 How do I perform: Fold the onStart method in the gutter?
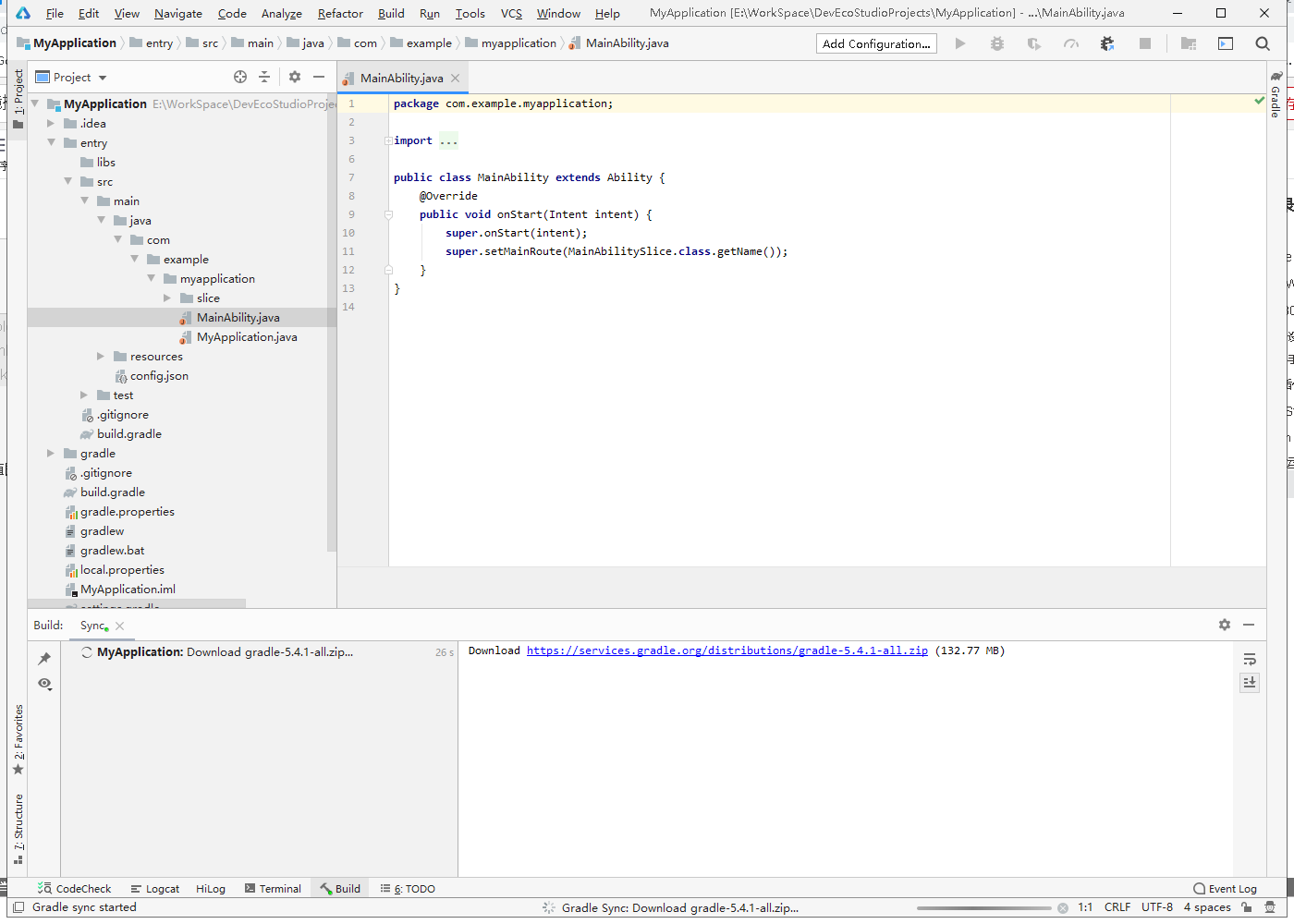click(388, 214)
